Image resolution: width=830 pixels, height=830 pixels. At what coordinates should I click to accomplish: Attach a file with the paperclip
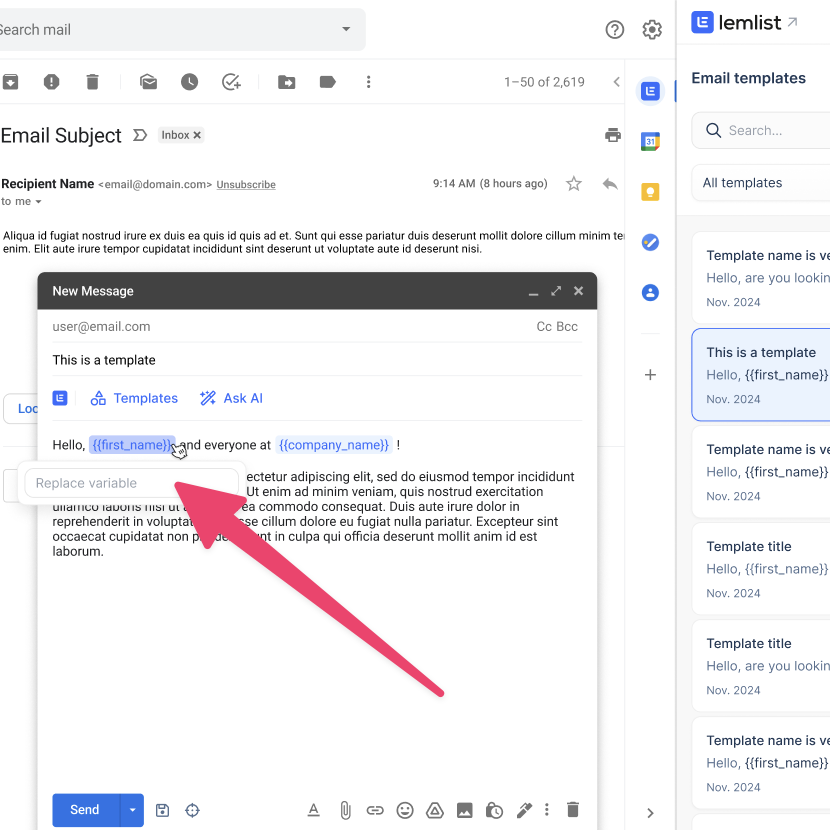click(x=345, y=810)
